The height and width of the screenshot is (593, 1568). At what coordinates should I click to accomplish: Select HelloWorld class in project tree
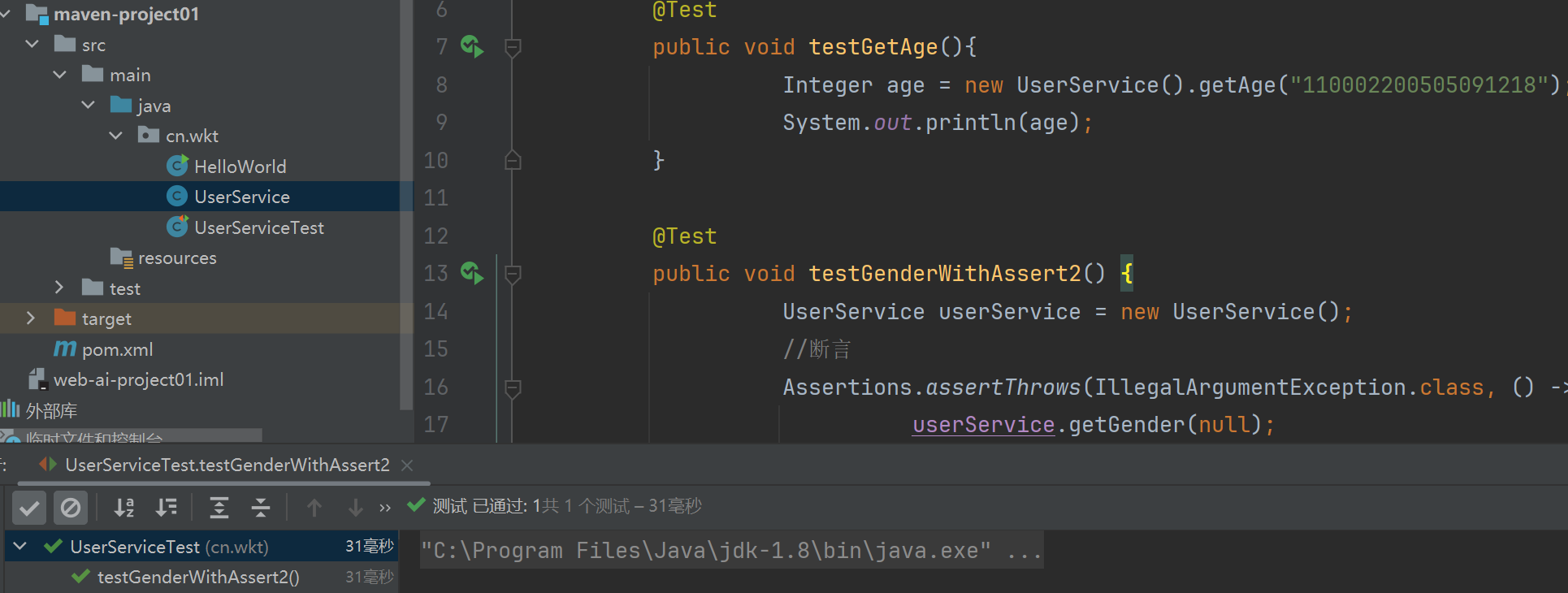coord(240,167)
